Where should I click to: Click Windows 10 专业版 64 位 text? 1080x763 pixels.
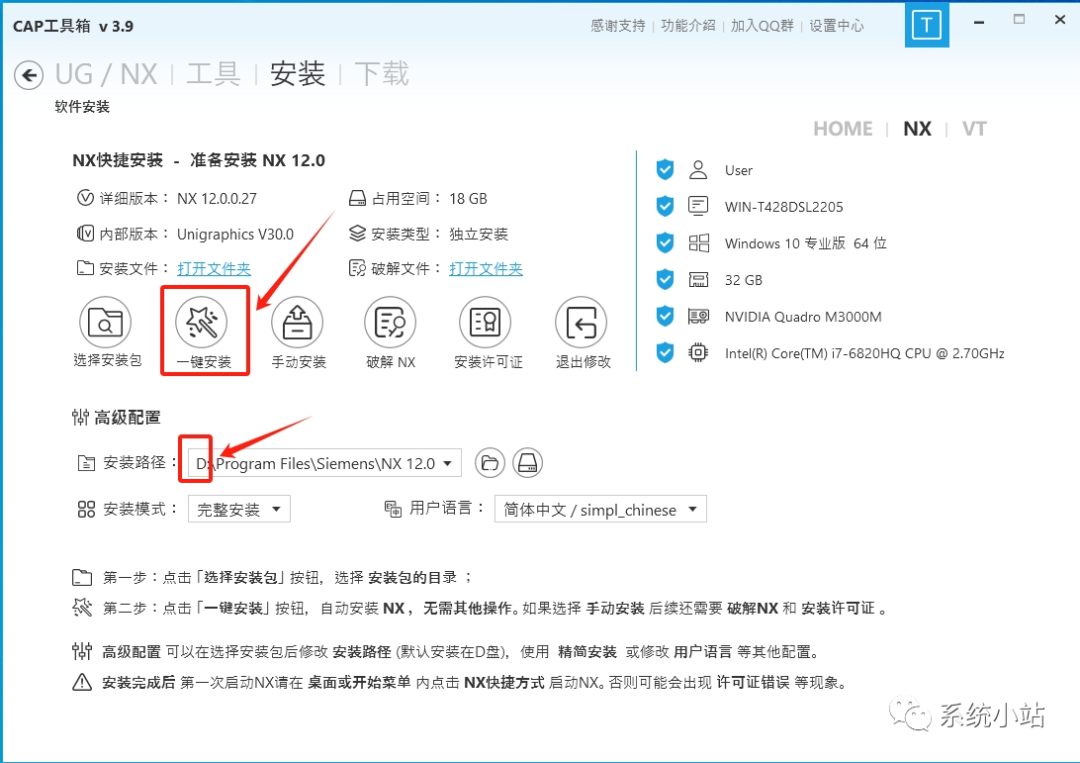click(806, 243)
